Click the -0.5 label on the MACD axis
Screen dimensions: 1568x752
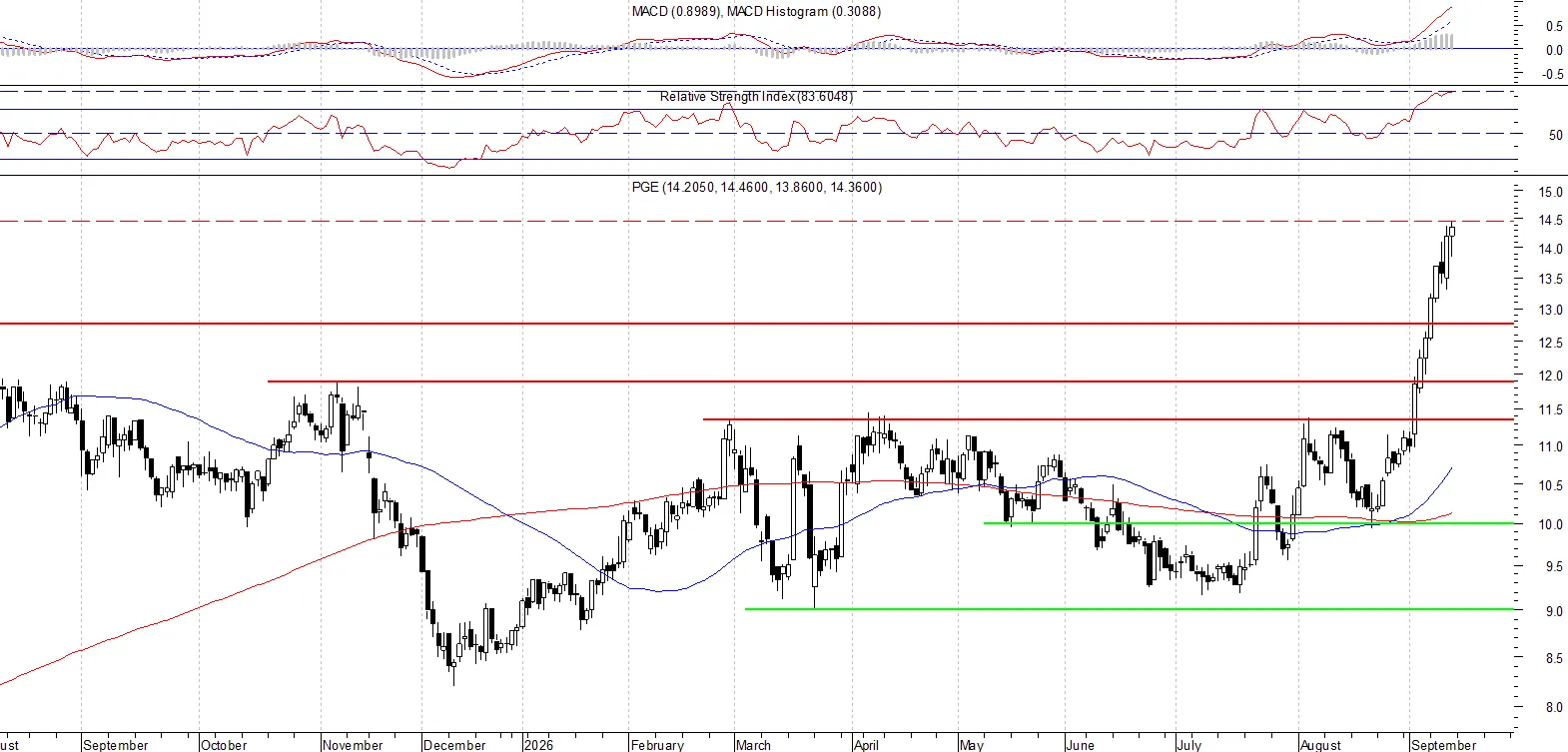(x=1553, y=74)
